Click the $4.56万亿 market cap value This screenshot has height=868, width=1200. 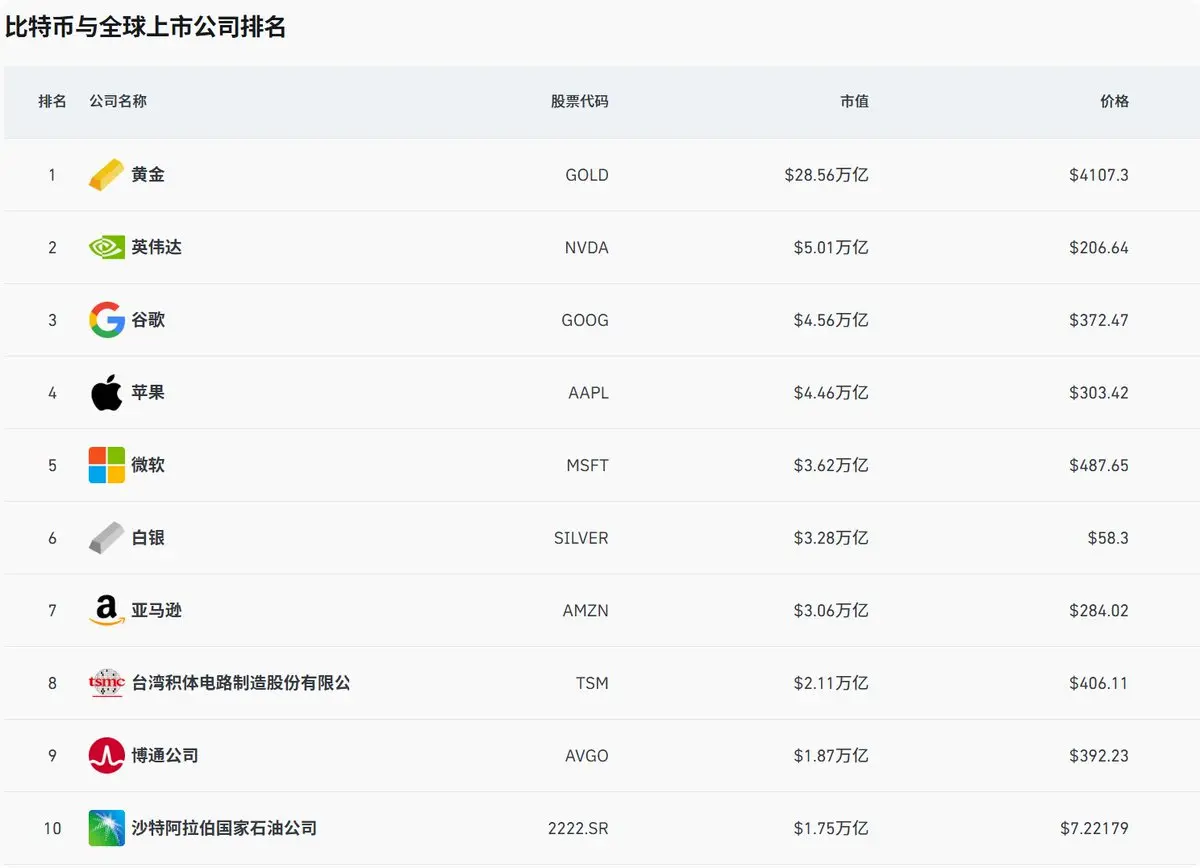coord(831,320)
